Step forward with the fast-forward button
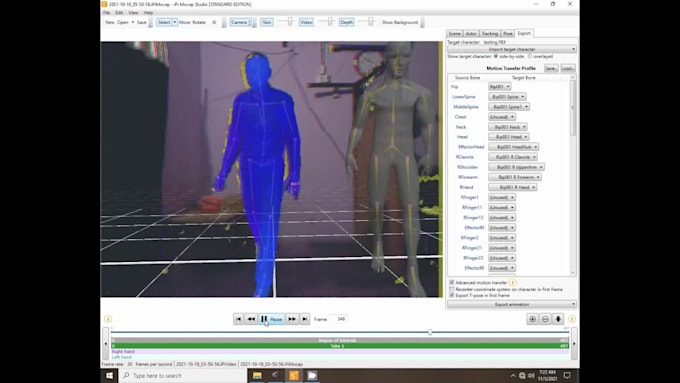The height and width of the screenshot is (383, 680). [x=292, y=319]
